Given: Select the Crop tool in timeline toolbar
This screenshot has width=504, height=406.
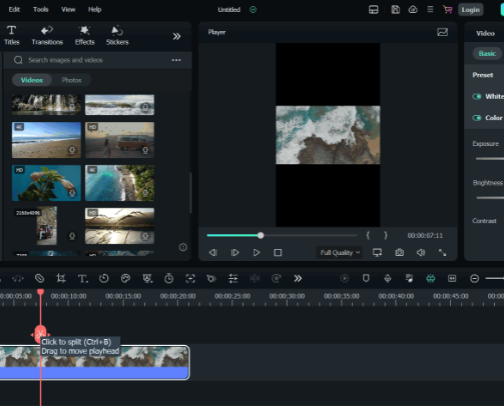Looking at the screenshot, I should point(61,278).
